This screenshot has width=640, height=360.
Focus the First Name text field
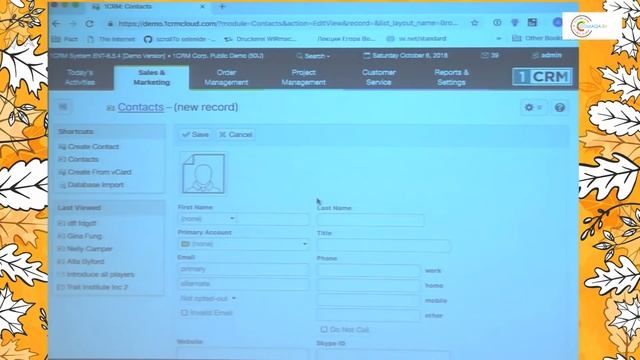click(x=273, y=219)
